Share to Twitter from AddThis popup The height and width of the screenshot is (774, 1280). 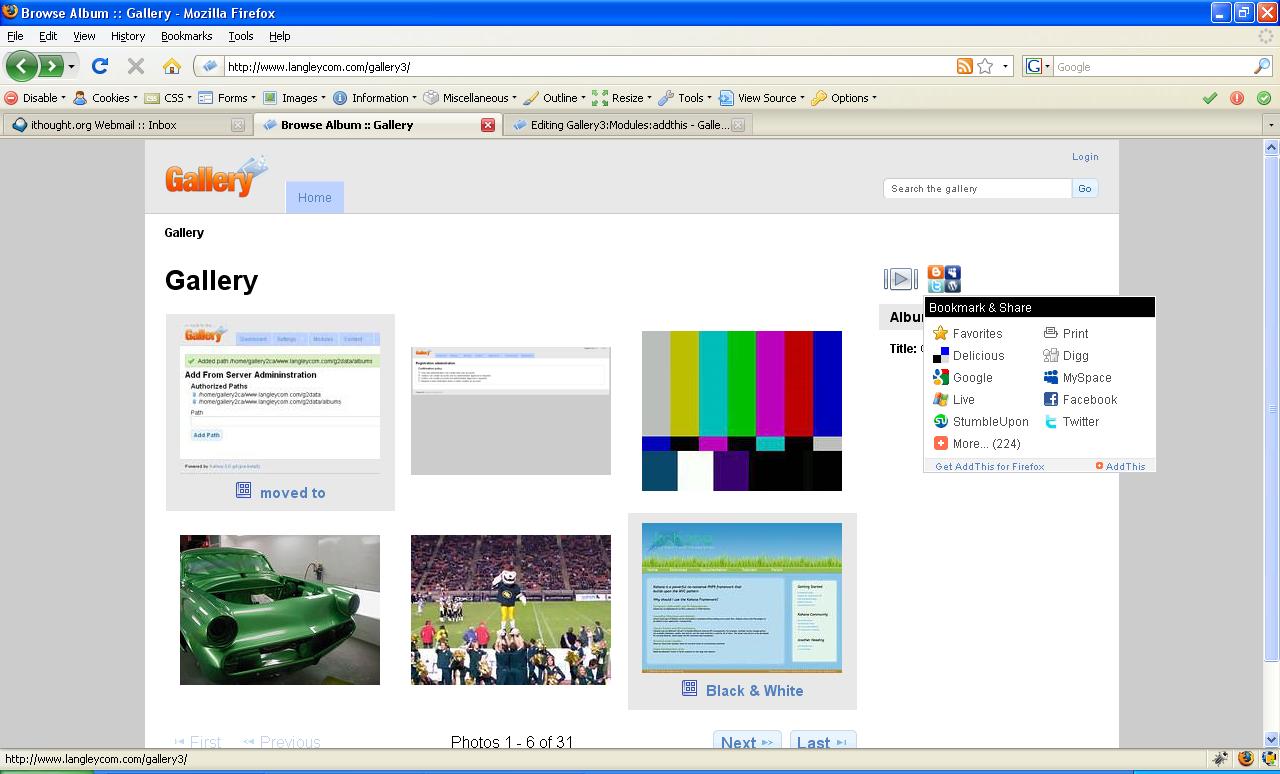pos(1079,422)
